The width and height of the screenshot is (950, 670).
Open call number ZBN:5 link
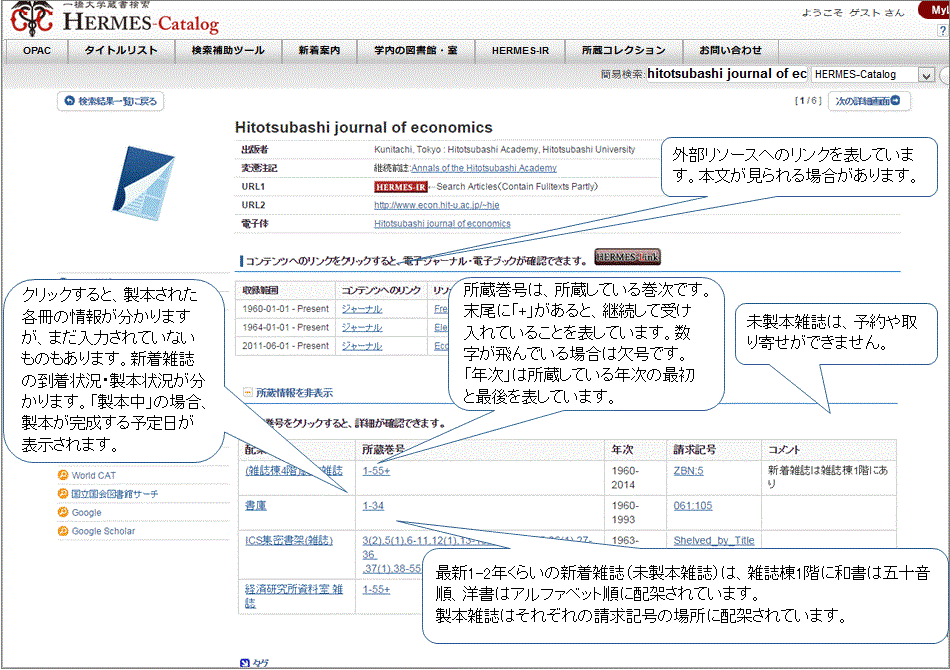[688, 471]
